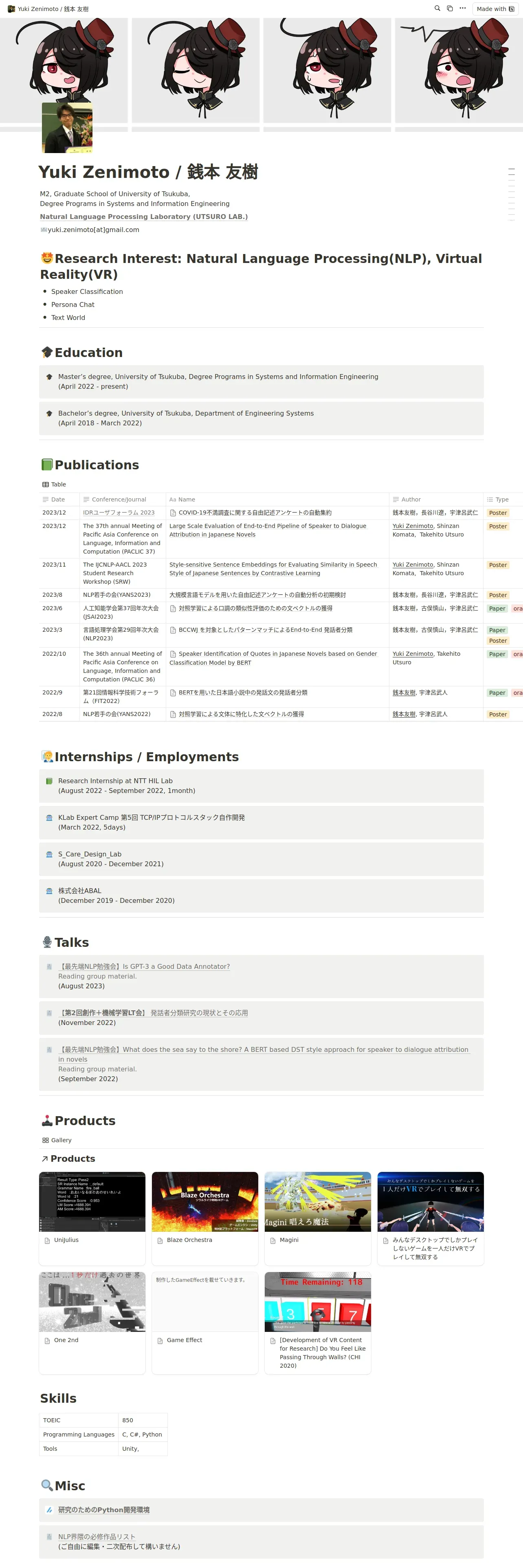Open the Products linked database title
523x1568 pixels.
click(73, 1158)
